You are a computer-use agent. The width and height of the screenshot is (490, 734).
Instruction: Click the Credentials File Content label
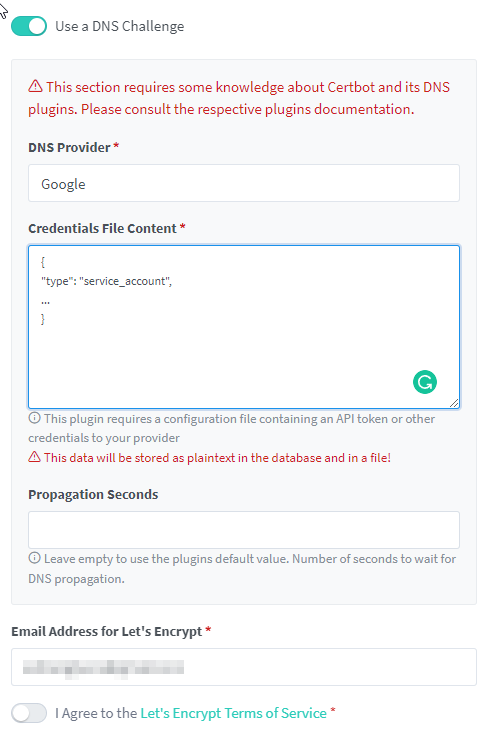pyautogui.click(x=102, y=228)
